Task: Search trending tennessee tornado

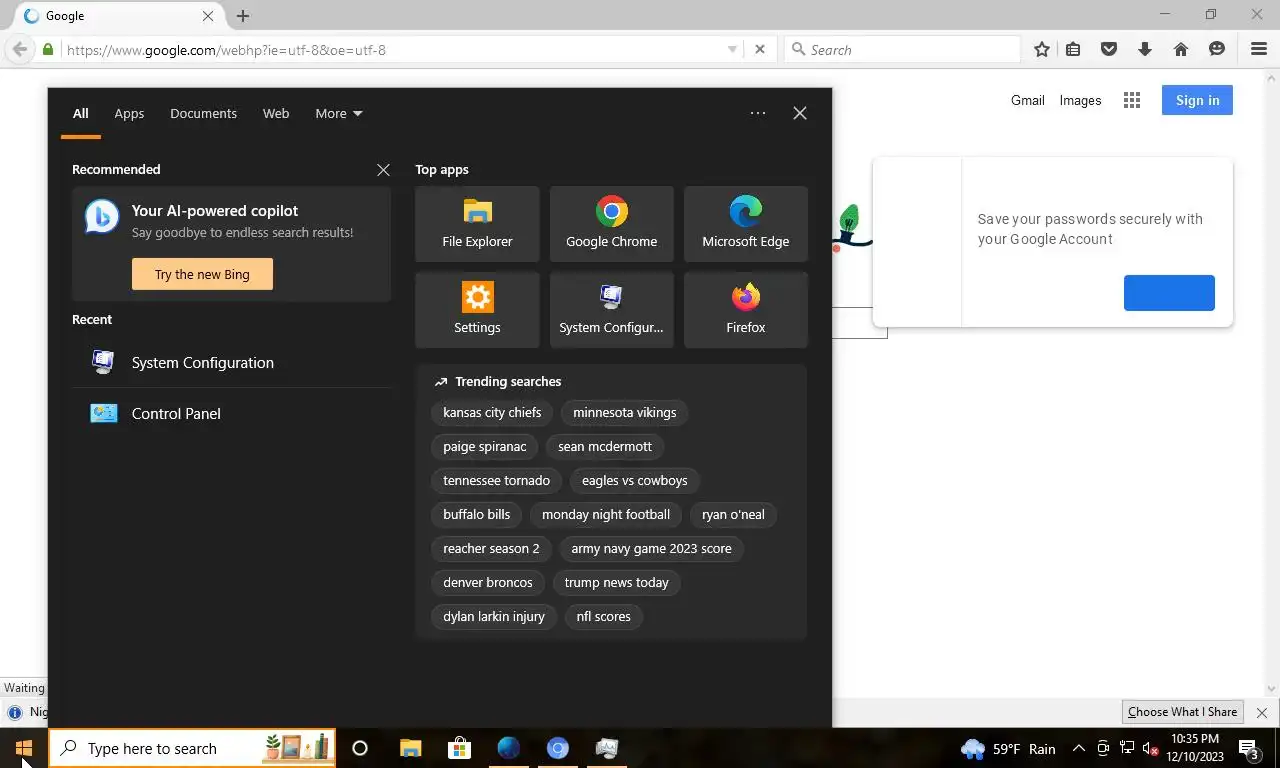Action: point(496,480)
